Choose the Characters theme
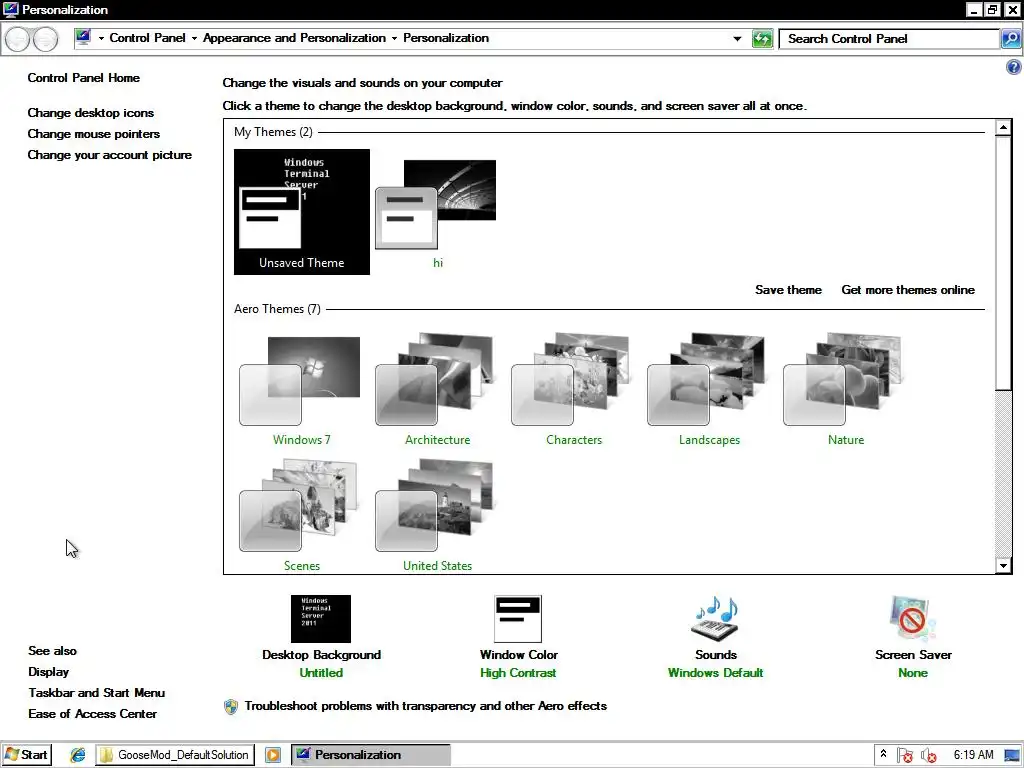Screen dimensions: 1024x768 (x=573, y=389)
